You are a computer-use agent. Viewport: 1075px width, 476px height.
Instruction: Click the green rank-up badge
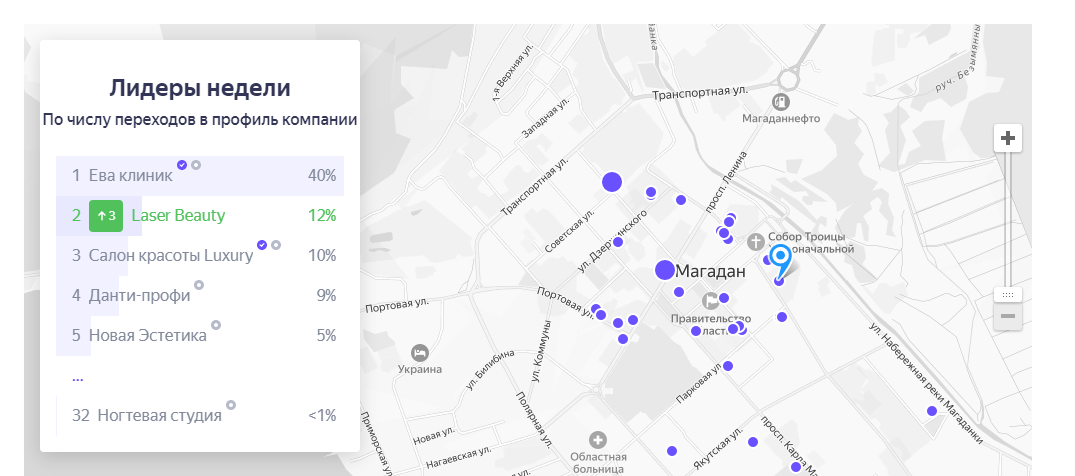coord(106,215)
